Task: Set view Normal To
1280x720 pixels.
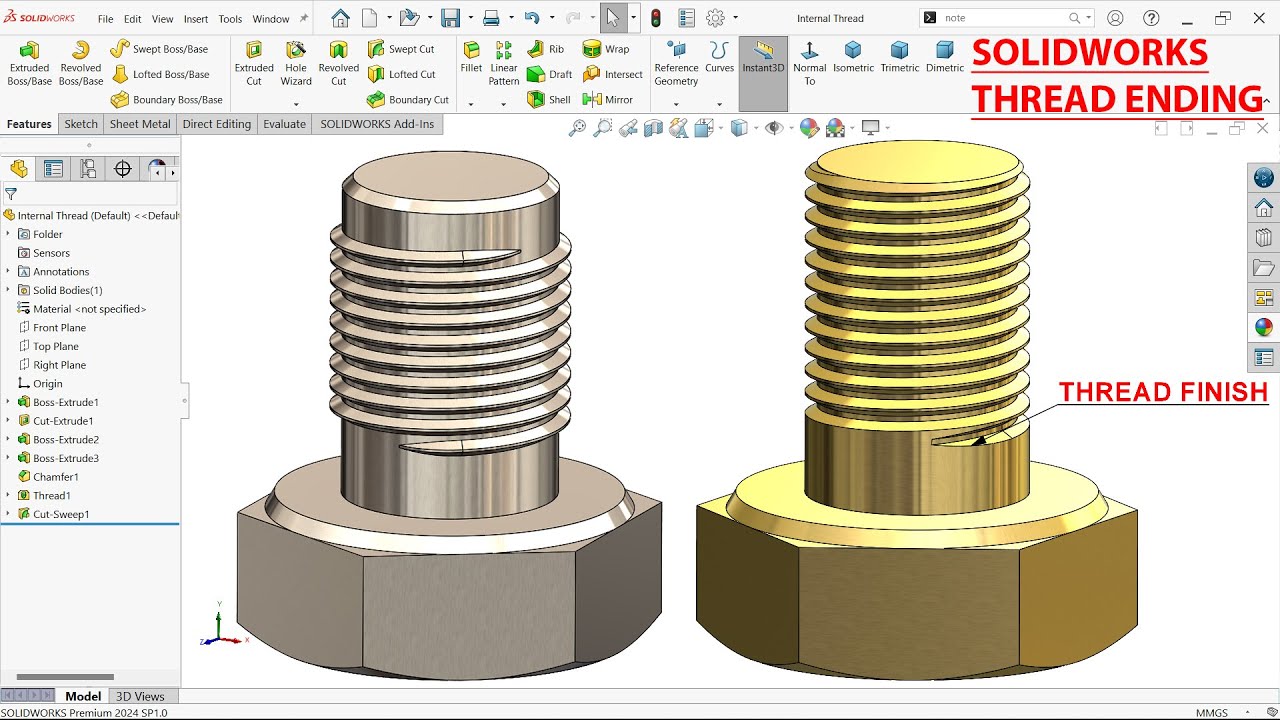Action: point(810,63)
